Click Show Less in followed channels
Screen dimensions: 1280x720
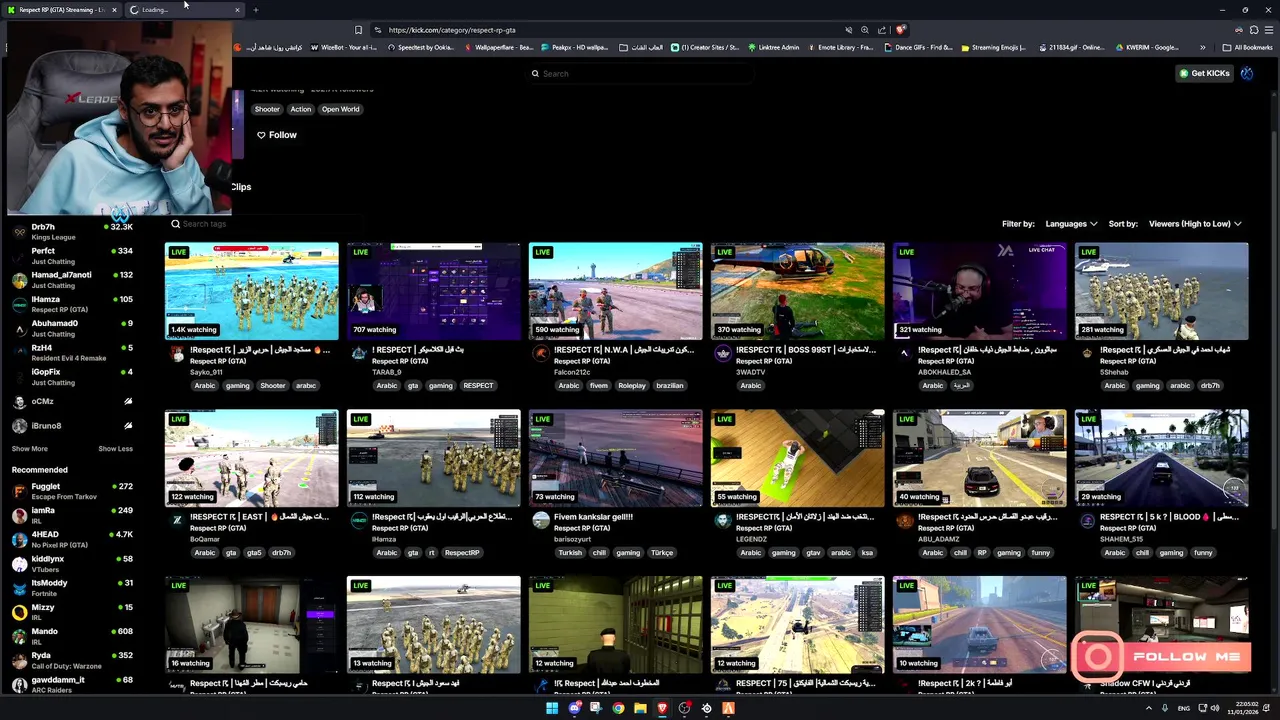115,449
